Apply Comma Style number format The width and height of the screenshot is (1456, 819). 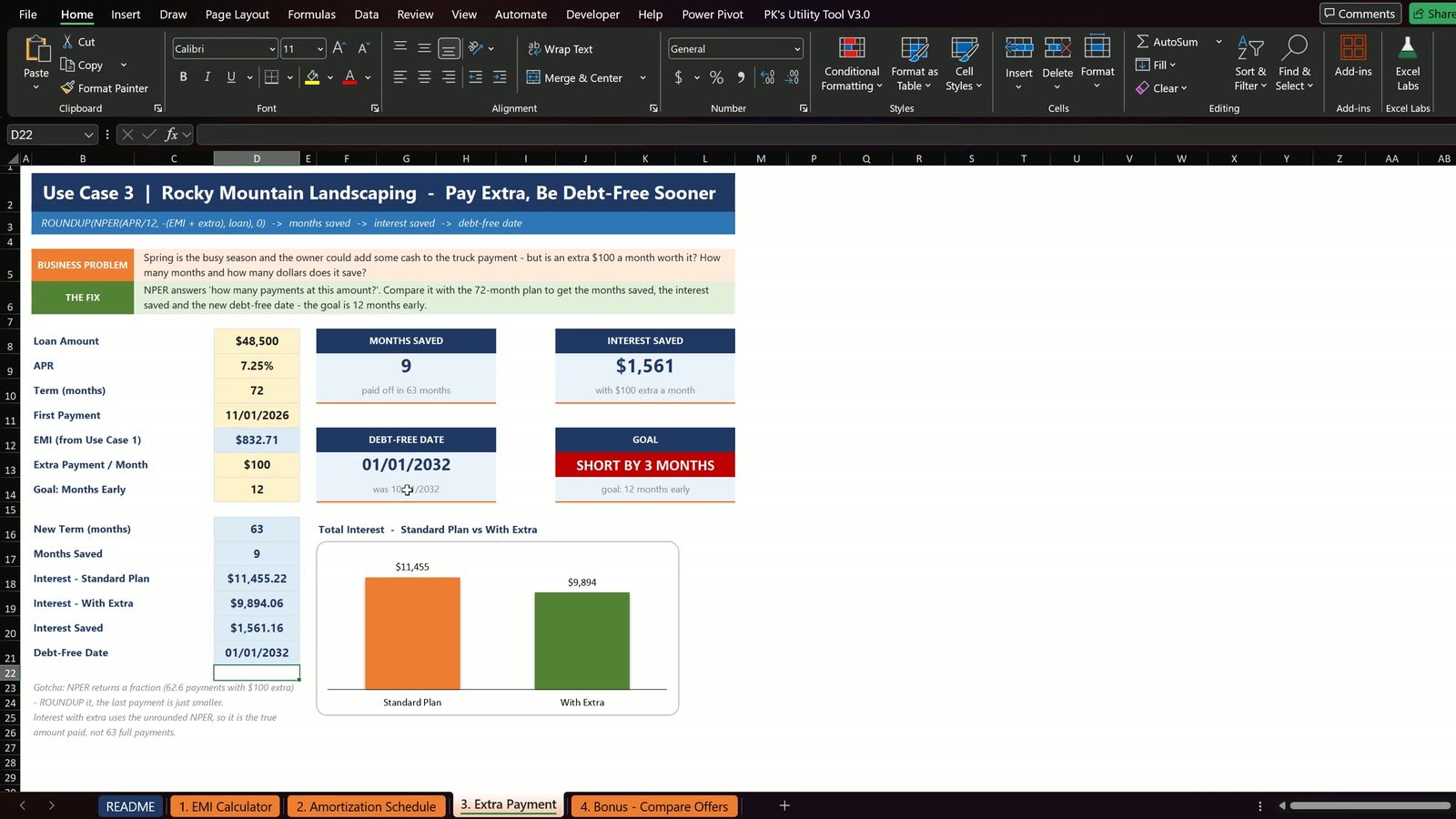[x=741, y=77]
